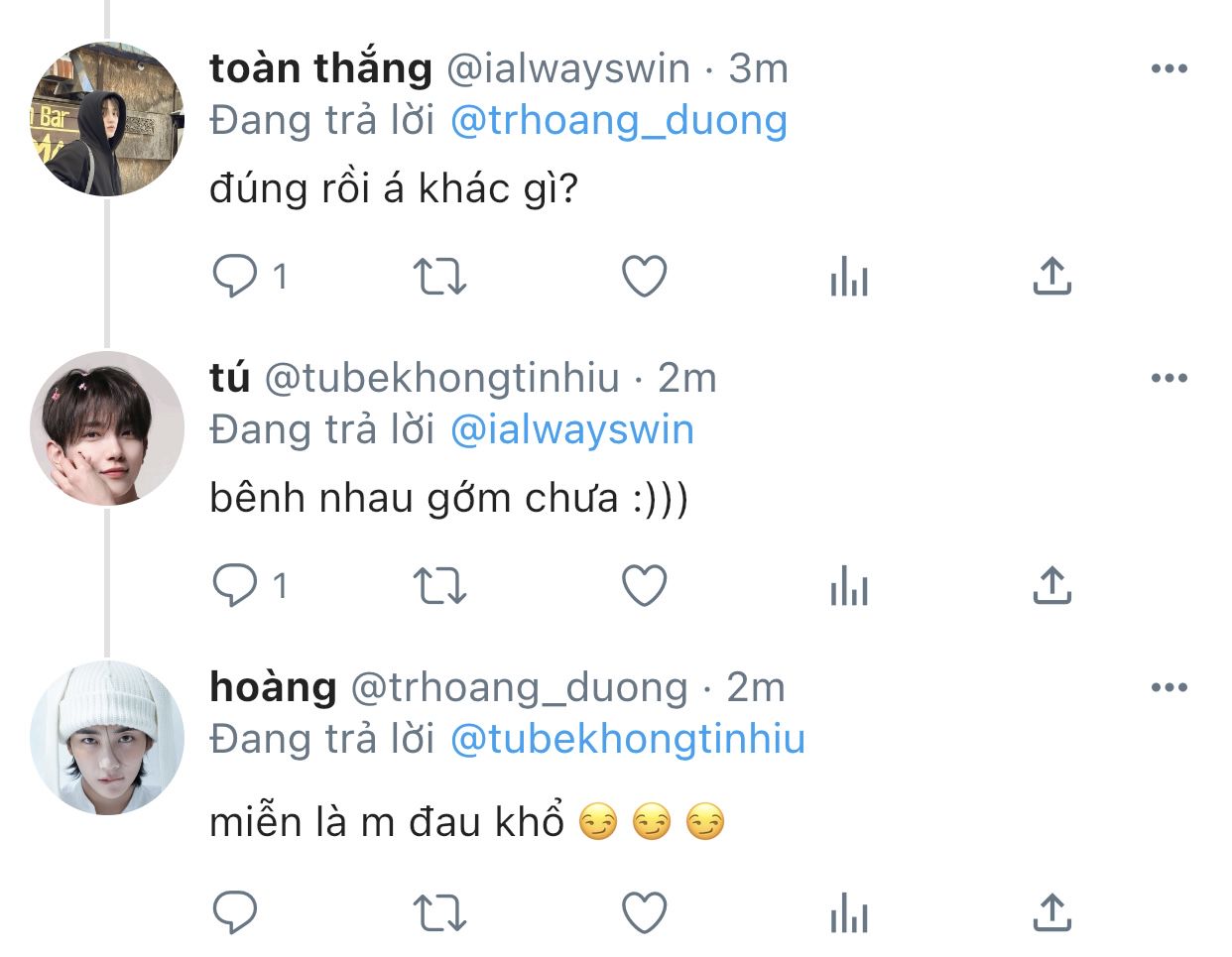This screenshot has height=957, width=1232.
Task: Share tú's tweet
Action: [x=1051, y=586]
